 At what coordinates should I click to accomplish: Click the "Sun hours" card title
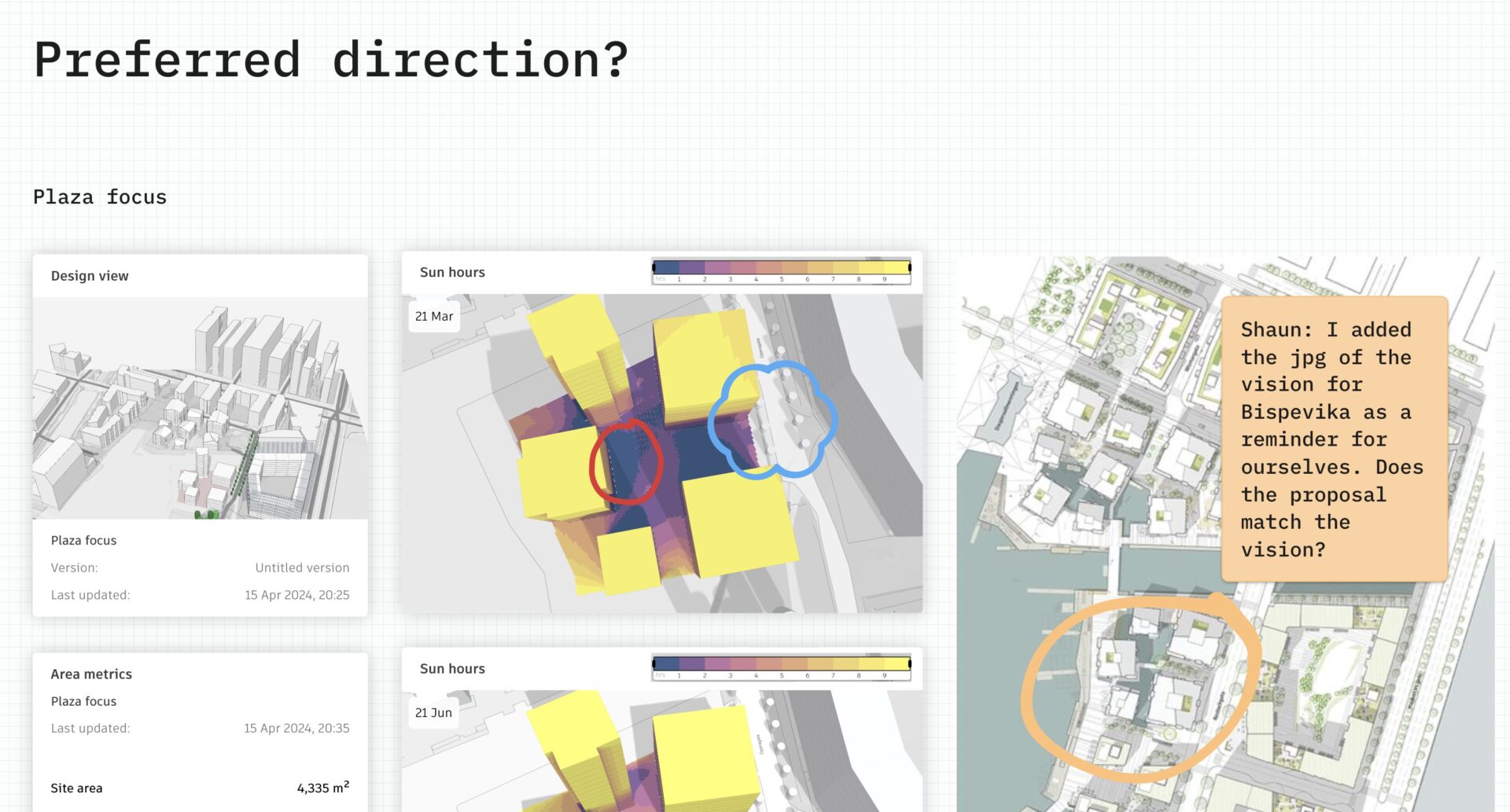click(452, 272)
